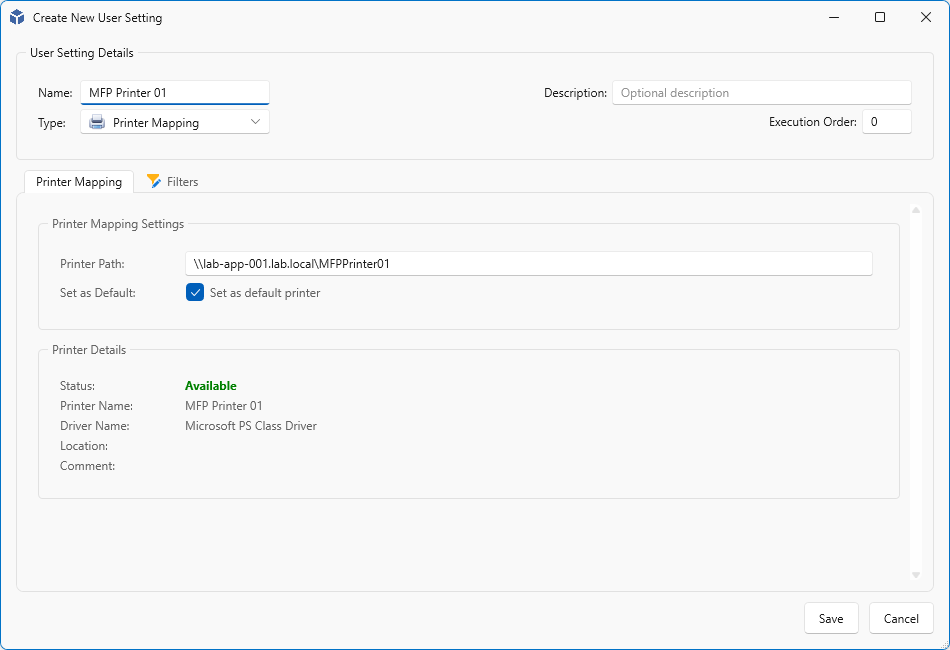Select the Execution Order box
Screen dimensions: 950x650
886,122
